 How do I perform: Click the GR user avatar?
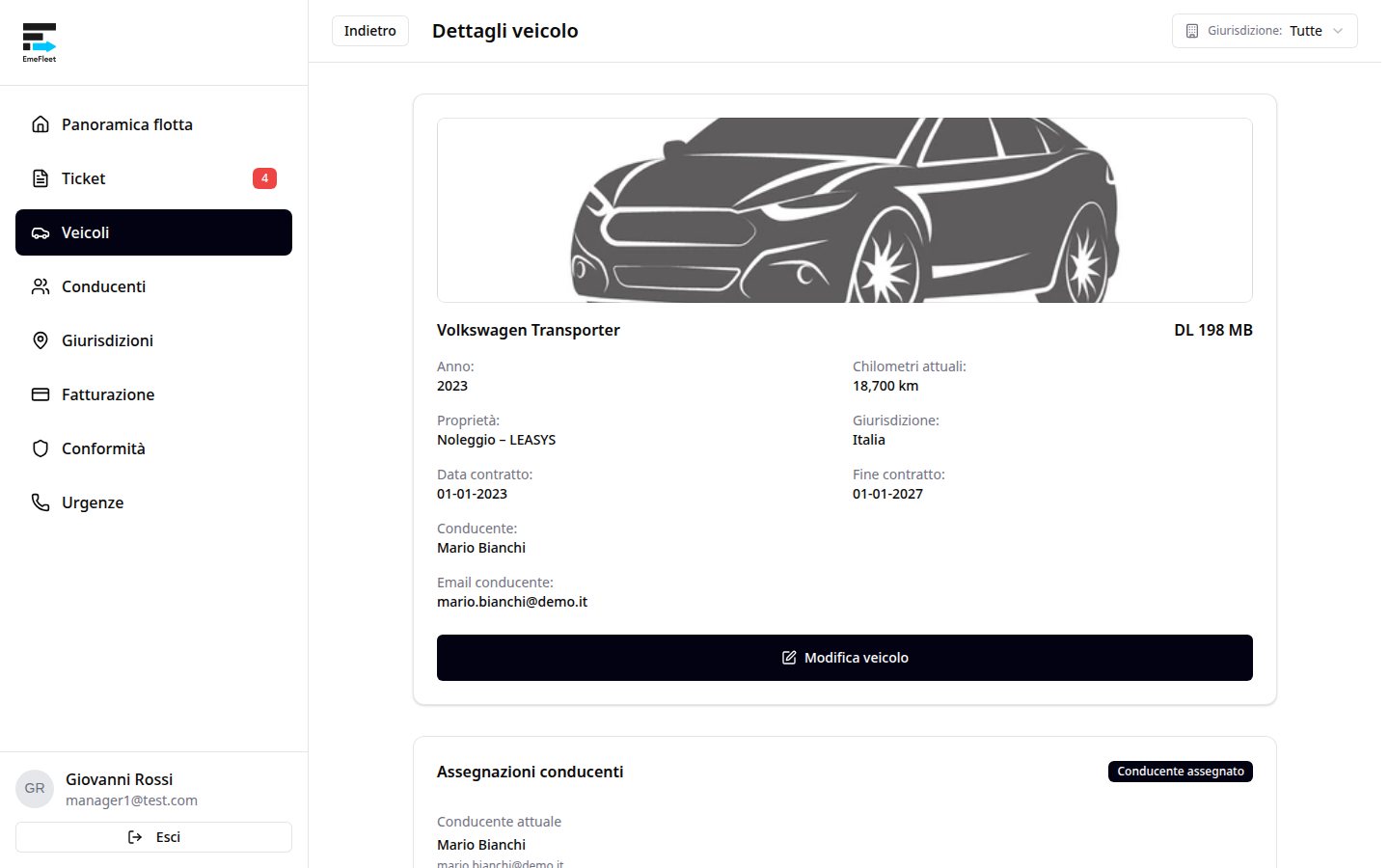point(35,789)
